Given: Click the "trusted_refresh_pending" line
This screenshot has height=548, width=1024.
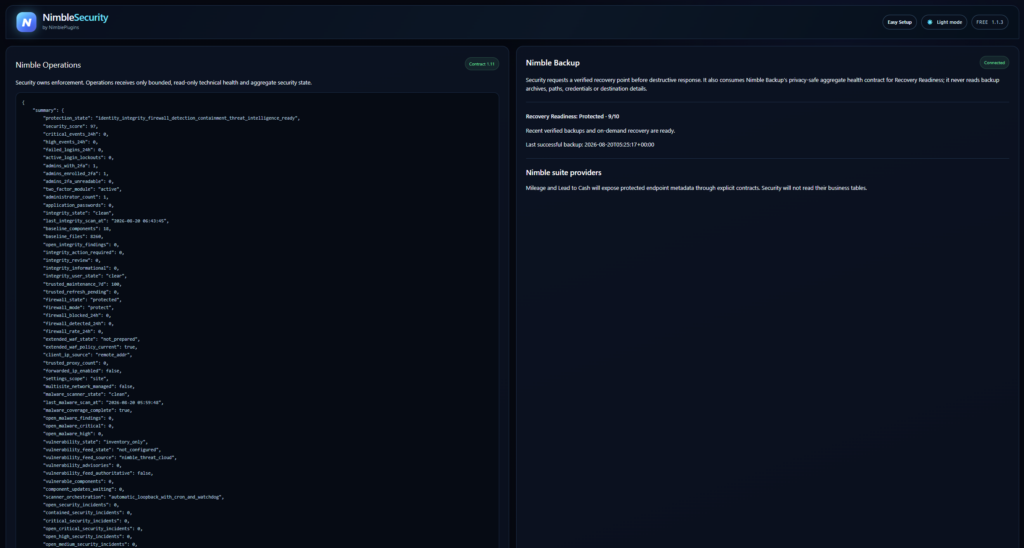Looking at the screenshot, I should tap(81, 292).
